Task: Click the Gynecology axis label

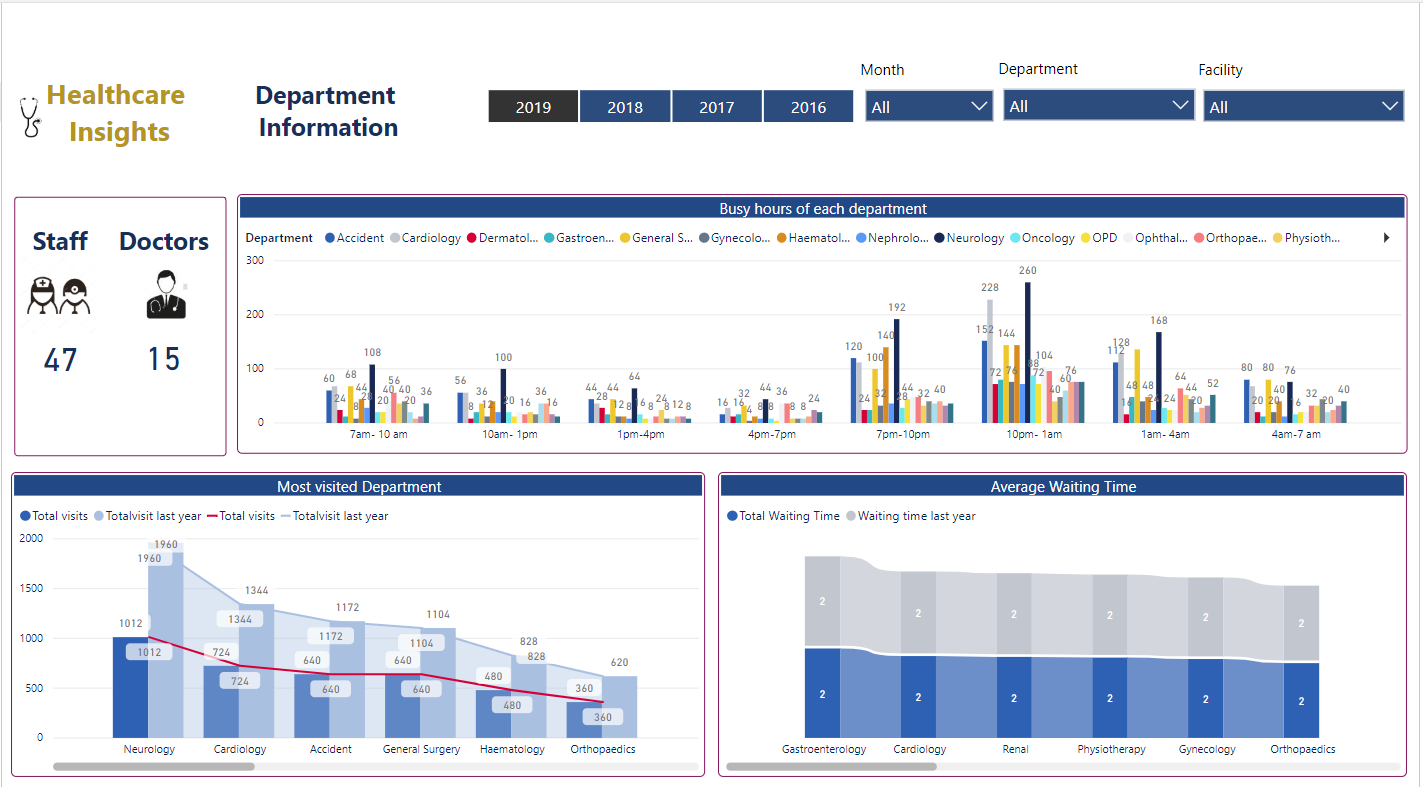Action: pos(1207,749)
